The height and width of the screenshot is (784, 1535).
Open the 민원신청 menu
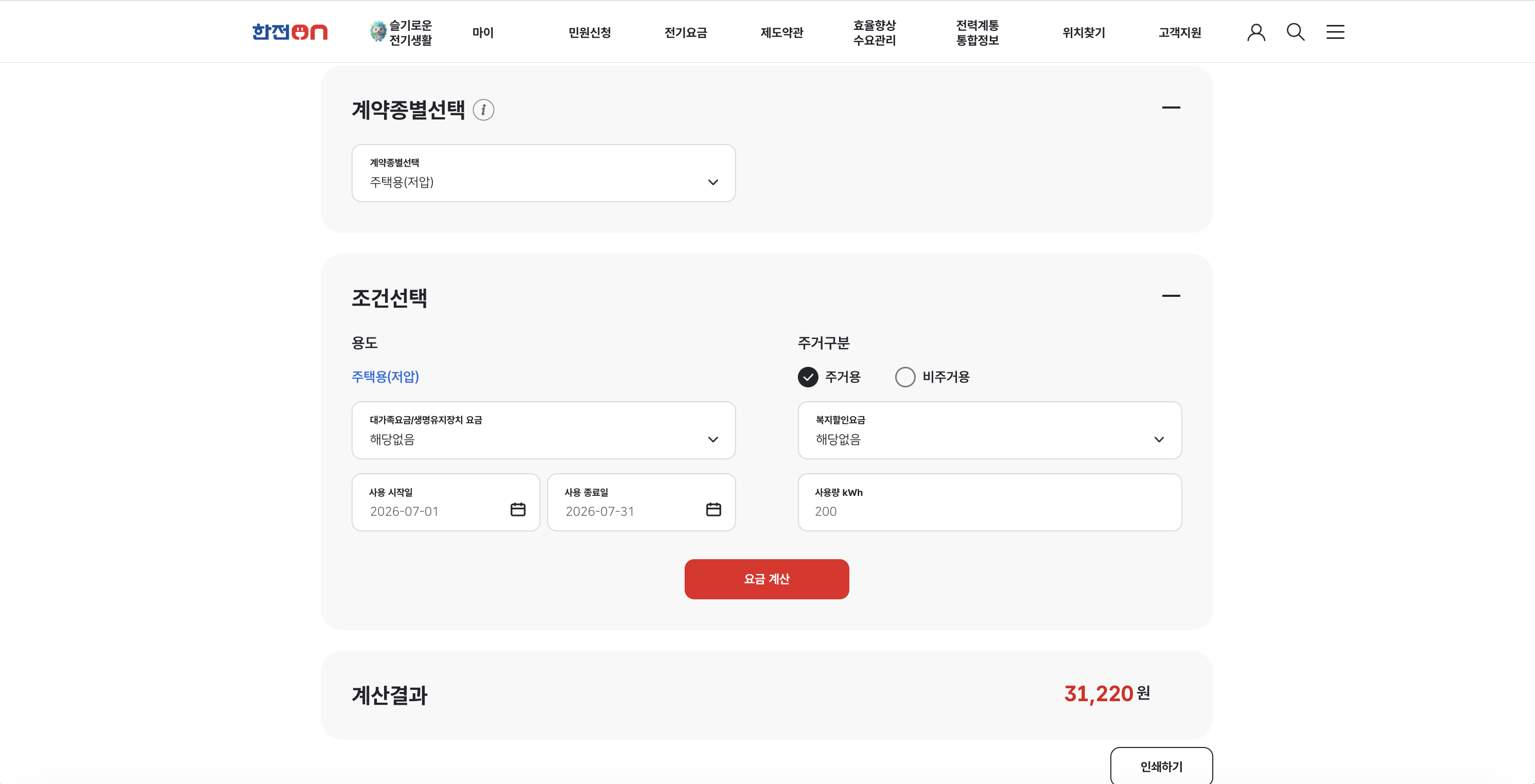(589, 33)
